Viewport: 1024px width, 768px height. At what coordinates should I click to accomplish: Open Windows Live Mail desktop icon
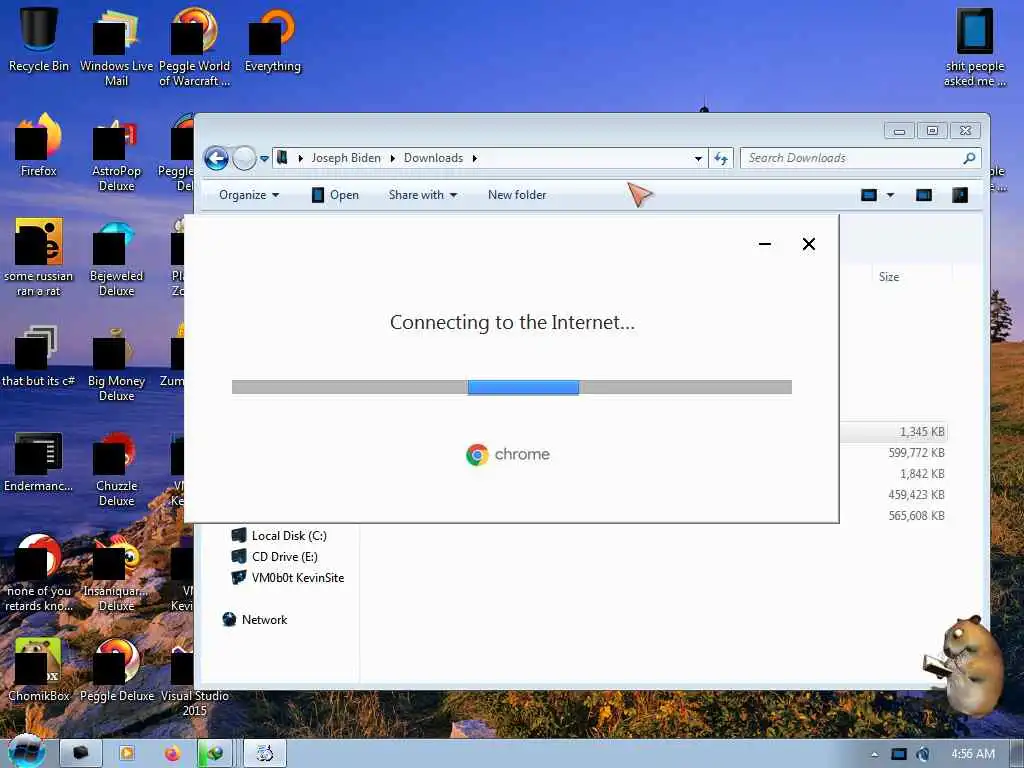click(116, 46)
